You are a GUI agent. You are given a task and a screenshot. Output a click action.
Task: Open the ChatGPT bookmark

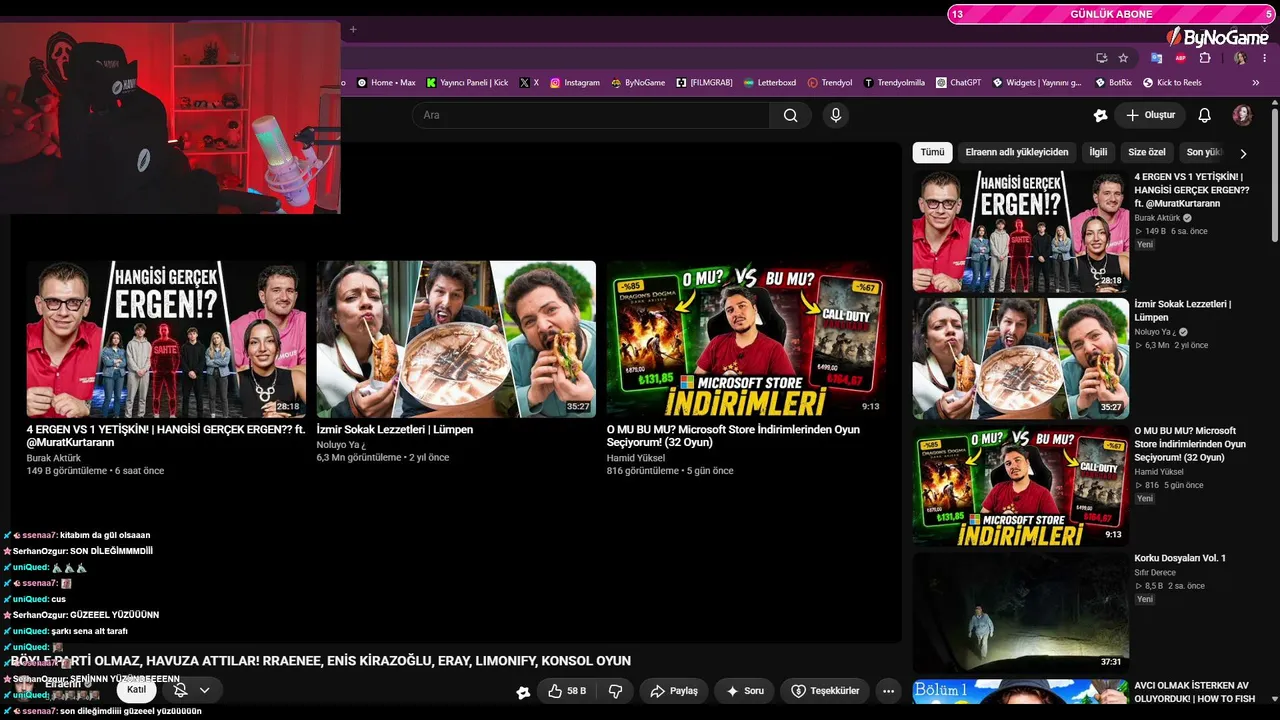click(959, 83)
